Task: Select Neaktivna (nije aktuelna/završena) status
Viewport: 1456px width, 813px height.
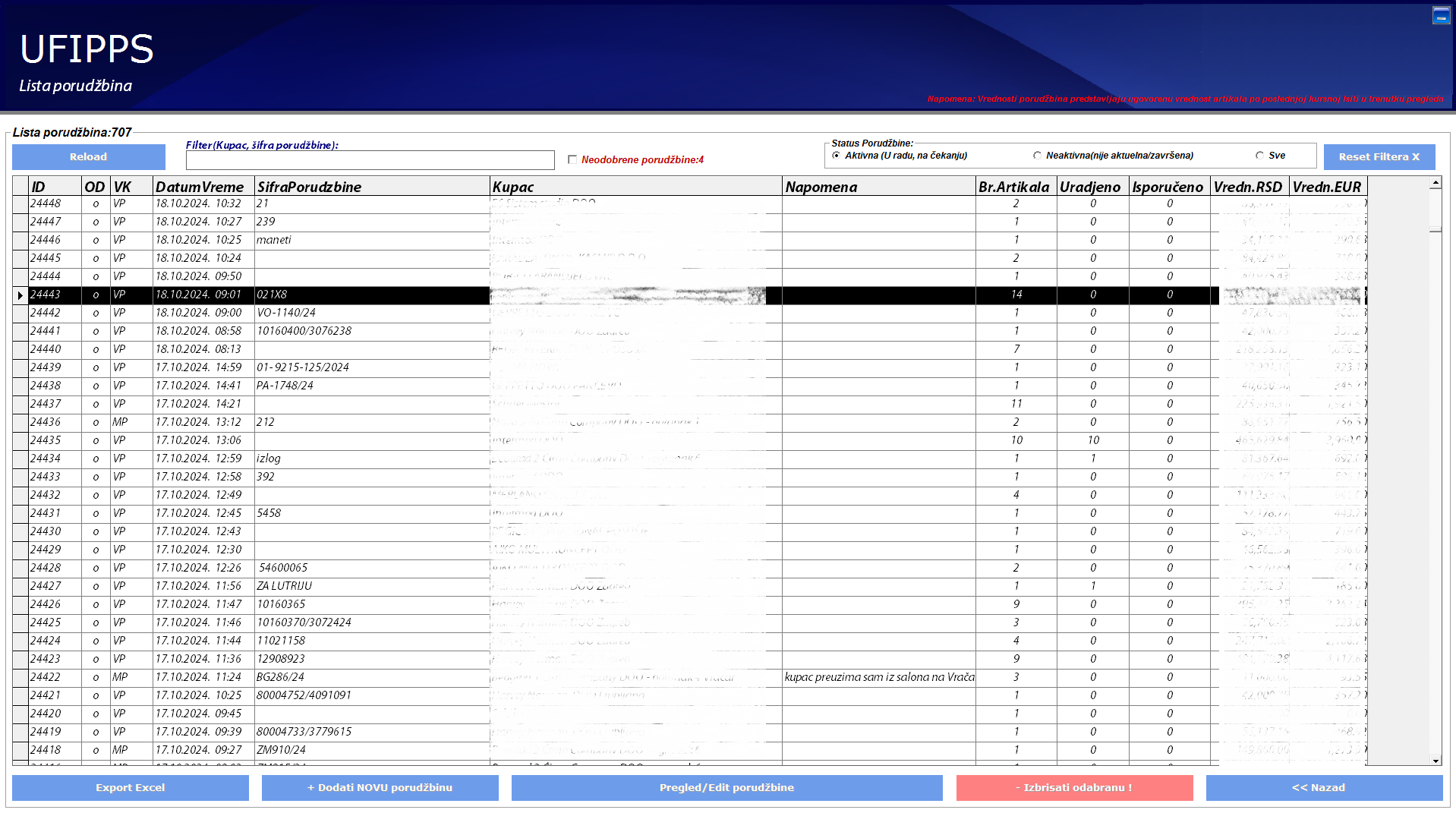Action: click(1037, 156)
